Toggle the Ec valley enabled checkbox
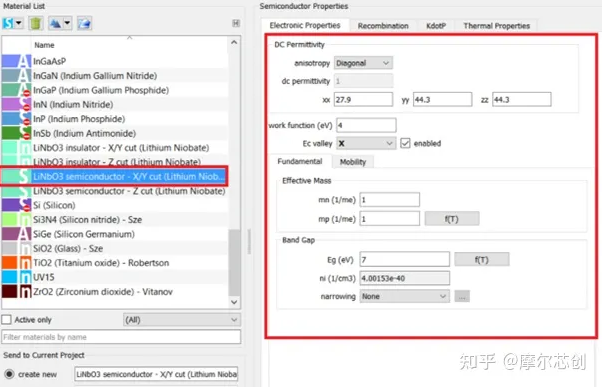Screen dimensions: 602x387 click(405, 143)
